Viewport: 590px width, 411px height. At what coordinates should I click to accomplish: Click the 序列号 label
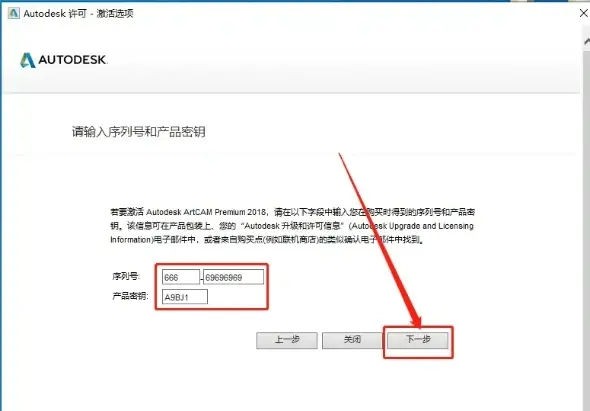point(126,276)
